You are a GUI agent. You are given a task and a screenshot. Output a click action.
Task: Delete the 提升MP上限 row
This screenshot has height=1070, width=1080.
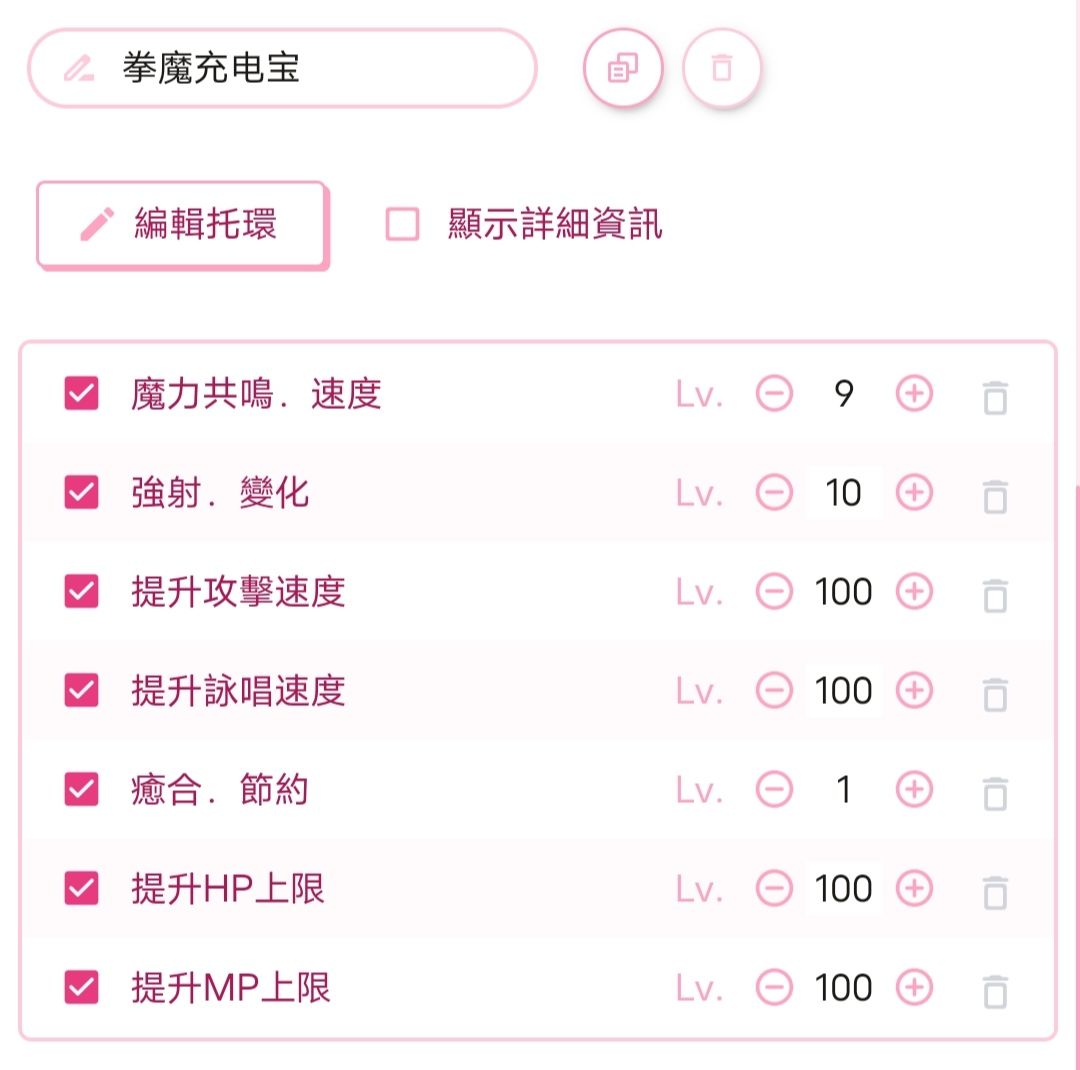(x=994, y=989)
